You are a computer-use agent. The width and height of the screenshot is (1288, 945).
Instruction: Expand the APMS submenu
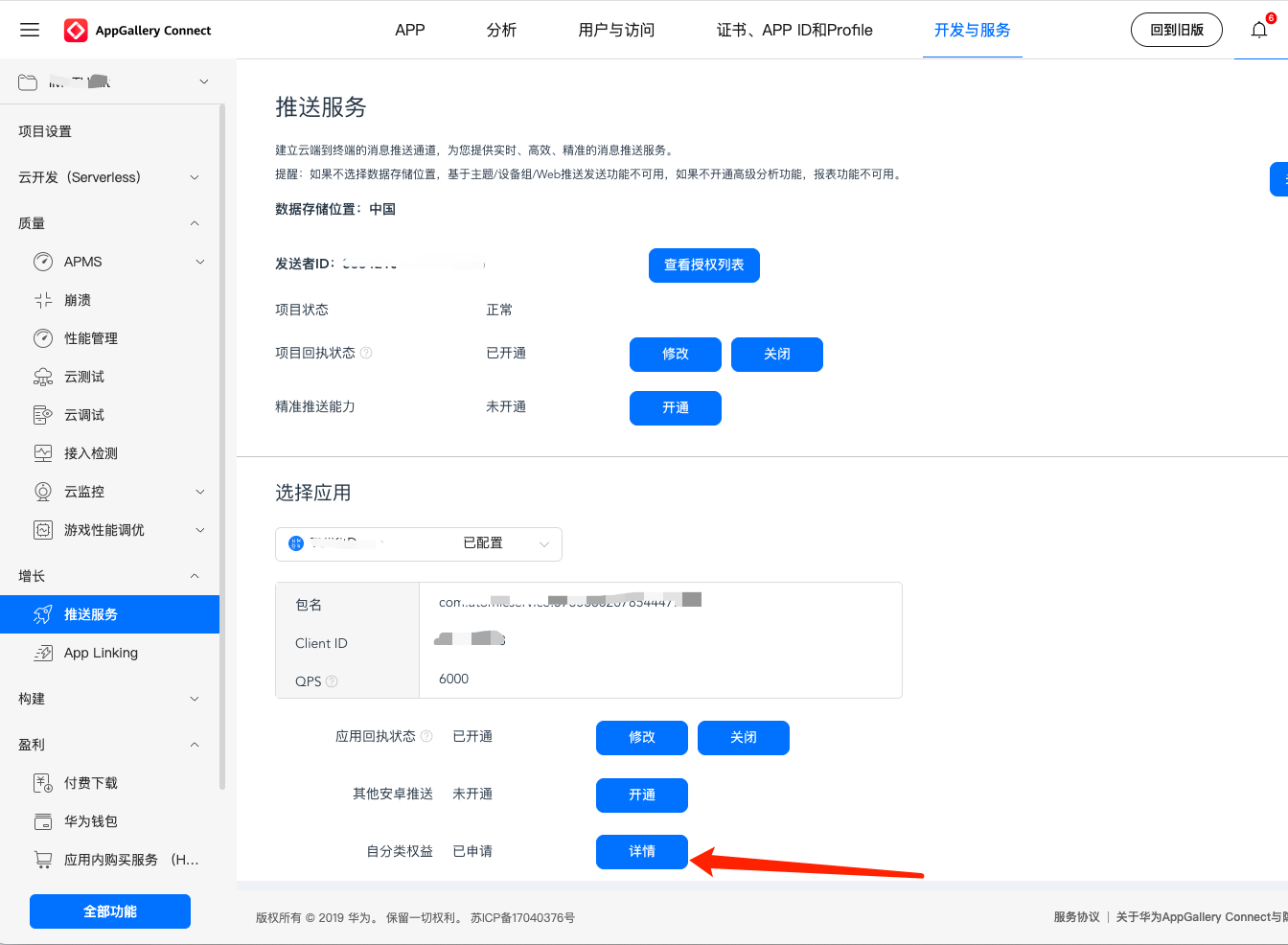[200, 262]
